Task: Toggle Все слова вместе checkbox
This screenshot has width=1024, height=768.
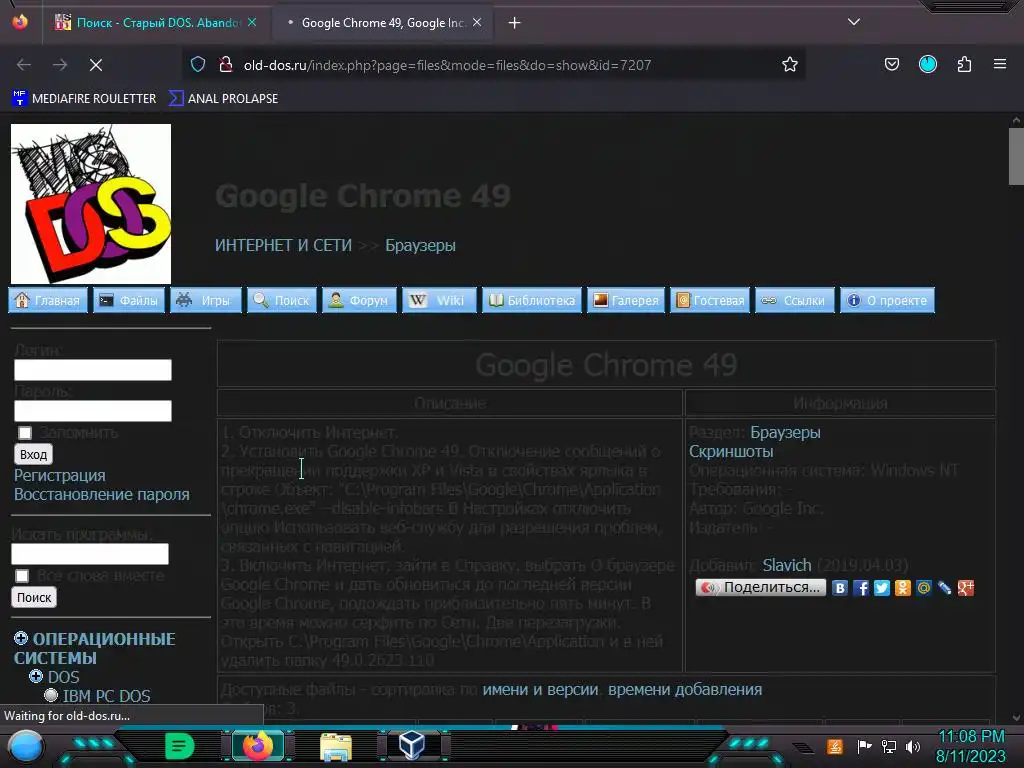Action: point(22,576)
